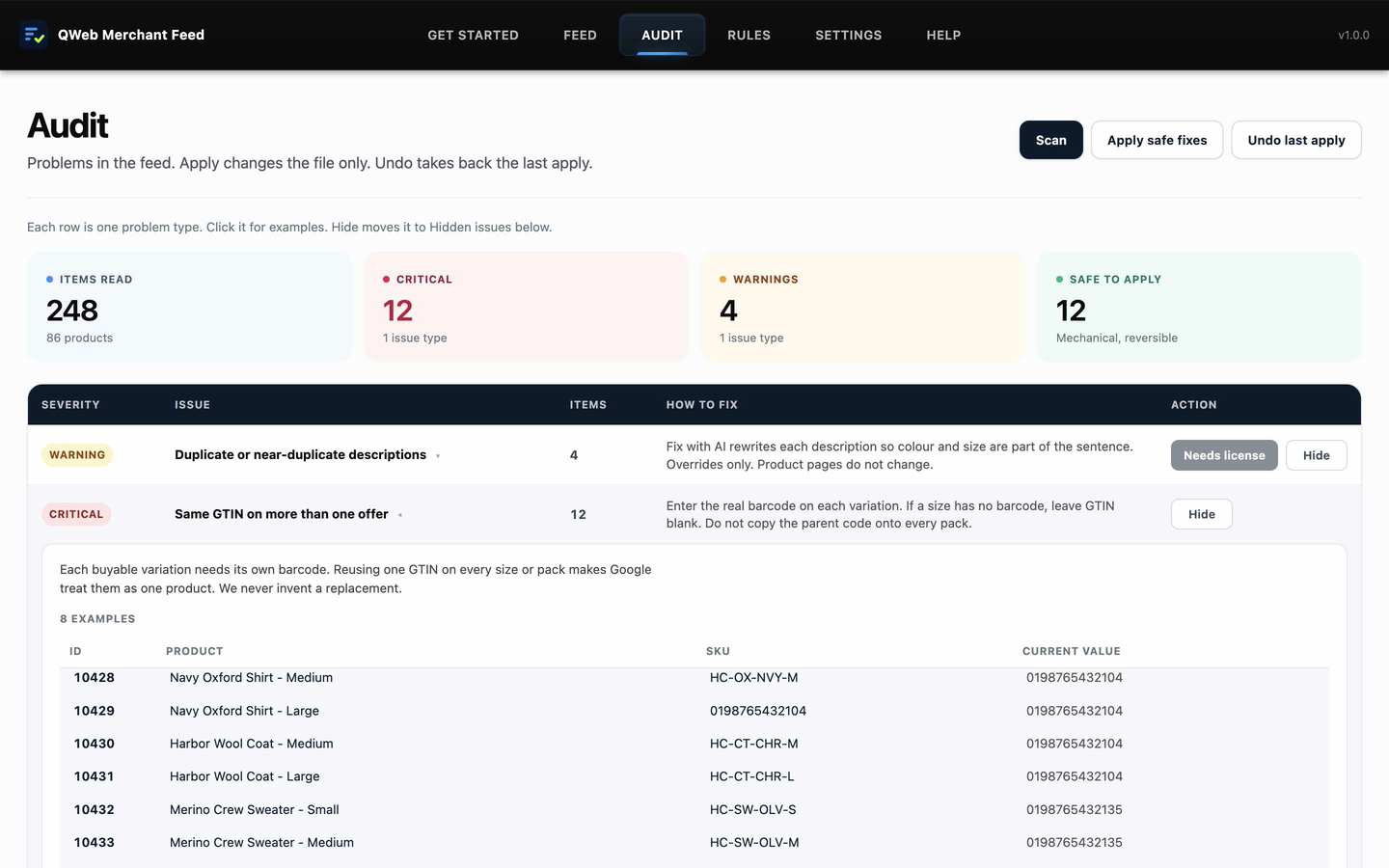Click the SEVERITY column header
Screen dimensions: 1389x868
point(70,405)
